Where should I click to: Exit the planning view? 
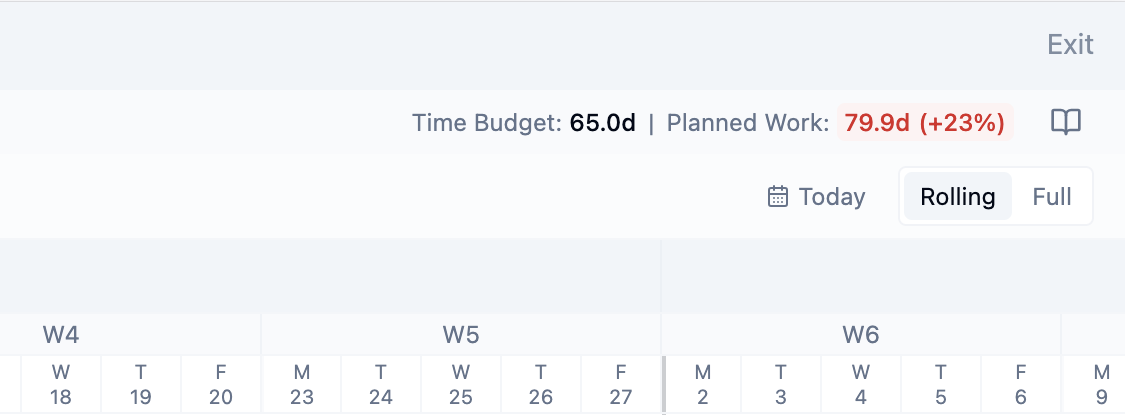click(x=1070, y=45)
